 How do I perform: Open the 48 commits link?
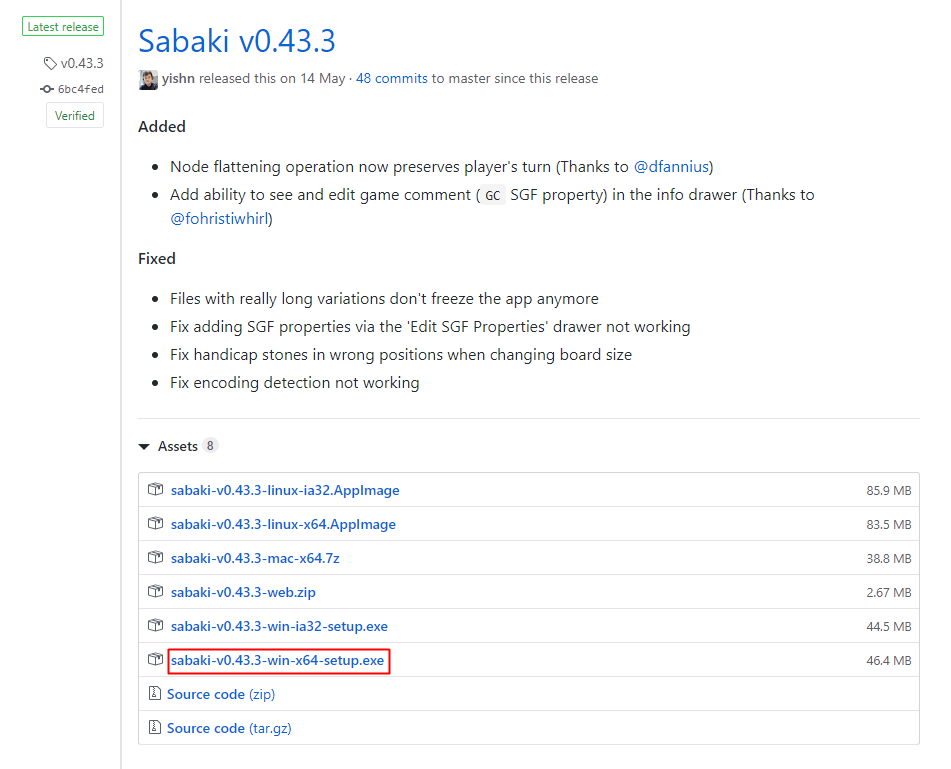[391, 78]
